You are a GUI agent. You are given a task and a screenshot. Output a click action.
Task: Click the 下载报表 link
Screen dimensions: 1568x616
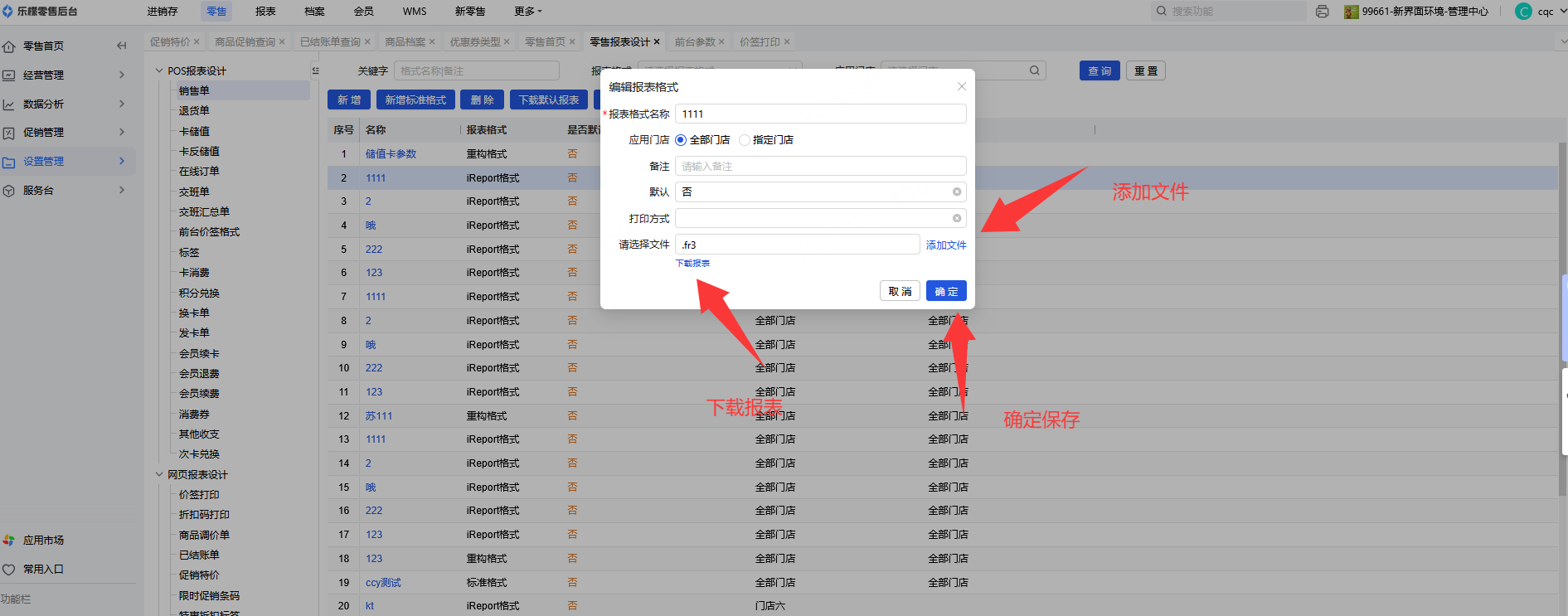coord(692,264)
